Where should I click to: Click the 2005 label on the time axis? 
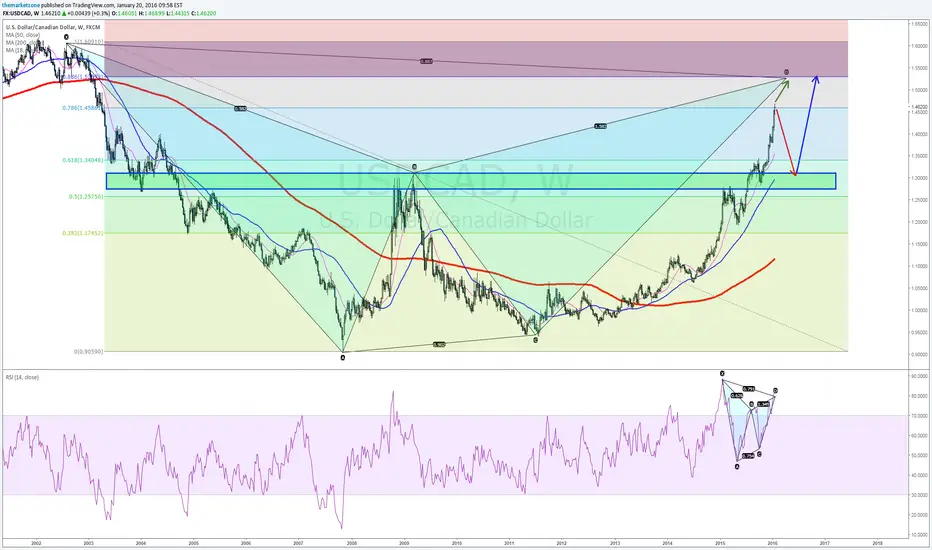click(193, 543)
